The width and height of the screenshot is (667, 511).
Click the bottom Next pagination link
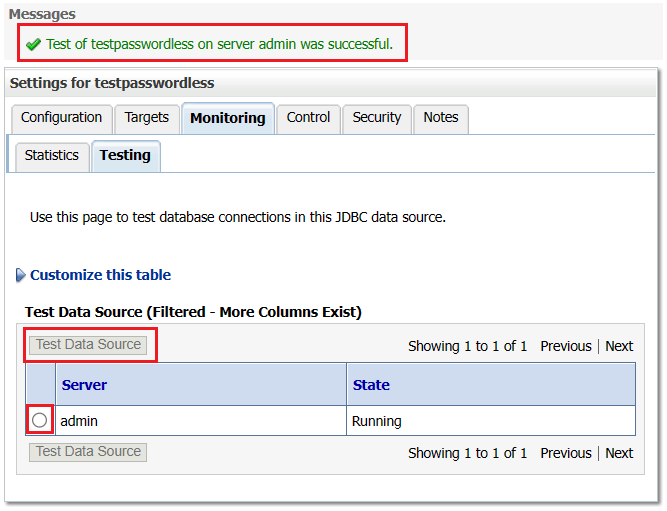[619, 454]
